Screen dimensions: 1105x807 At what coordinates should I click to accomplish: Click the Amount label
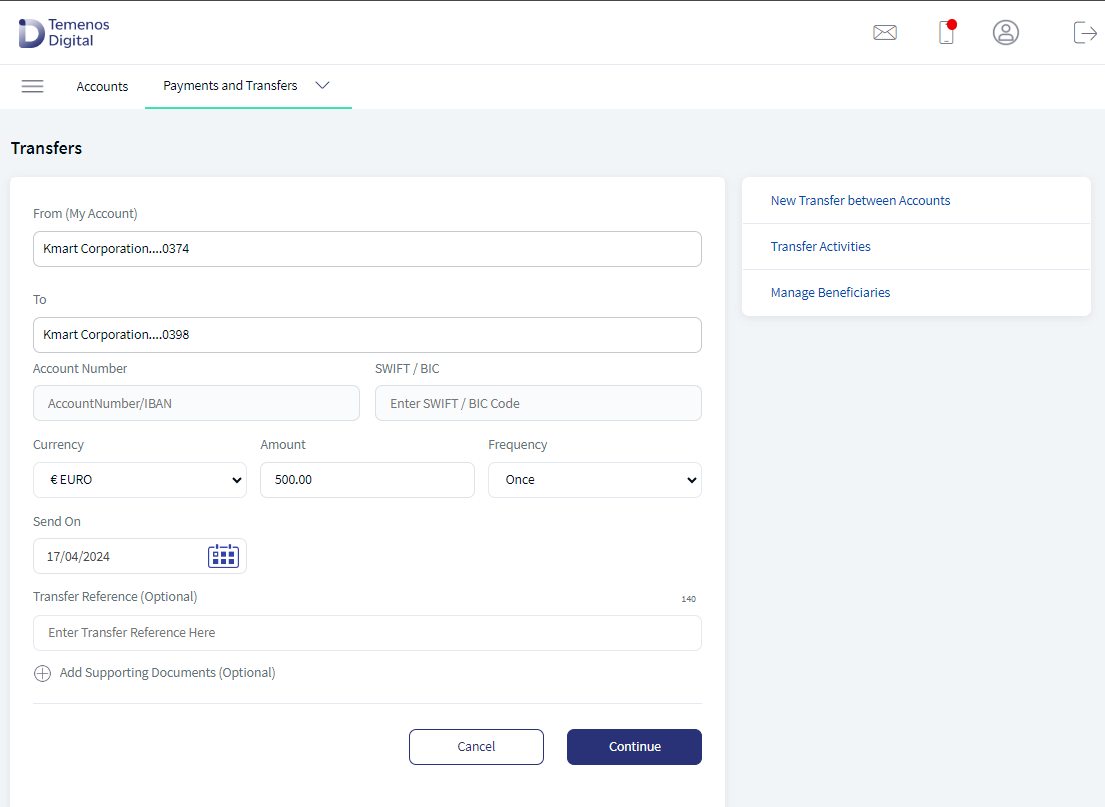(283, 445)
